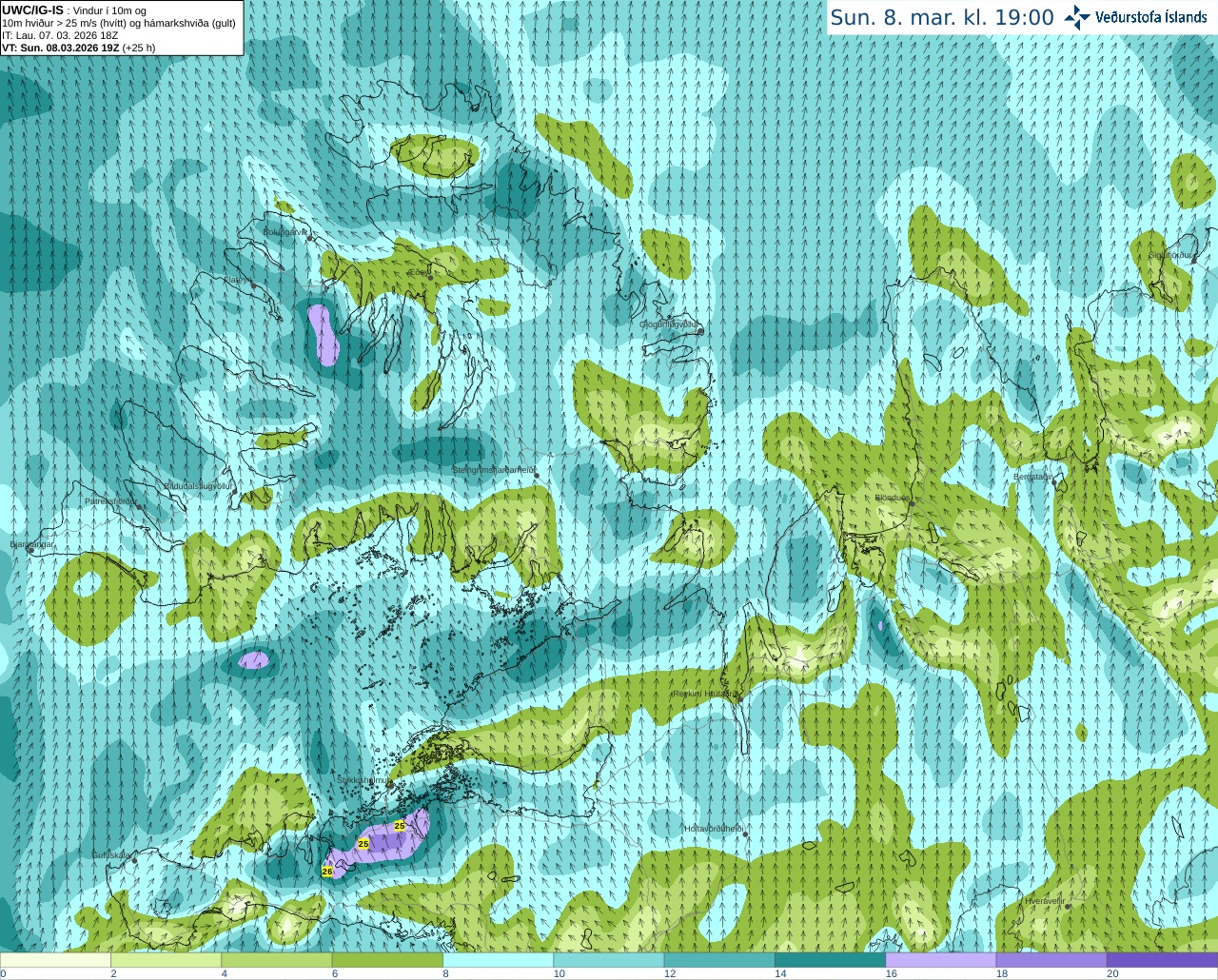
Task: Click the green 4–6 legend swatch
Action: coord(276,960)
